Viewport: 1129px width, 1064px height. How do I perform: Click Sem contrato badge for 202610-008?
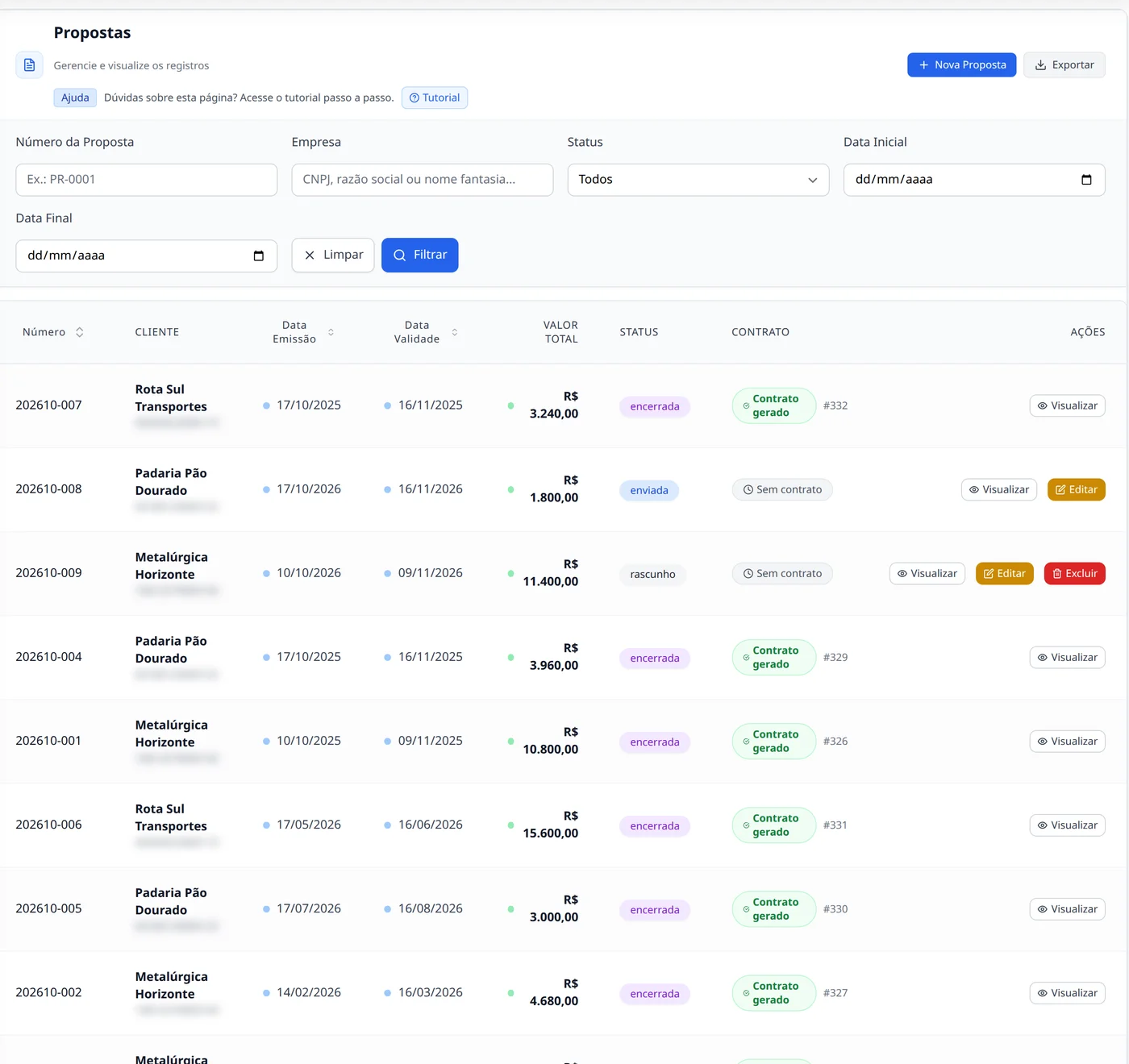pyautogui.click(x=782, y=489)
